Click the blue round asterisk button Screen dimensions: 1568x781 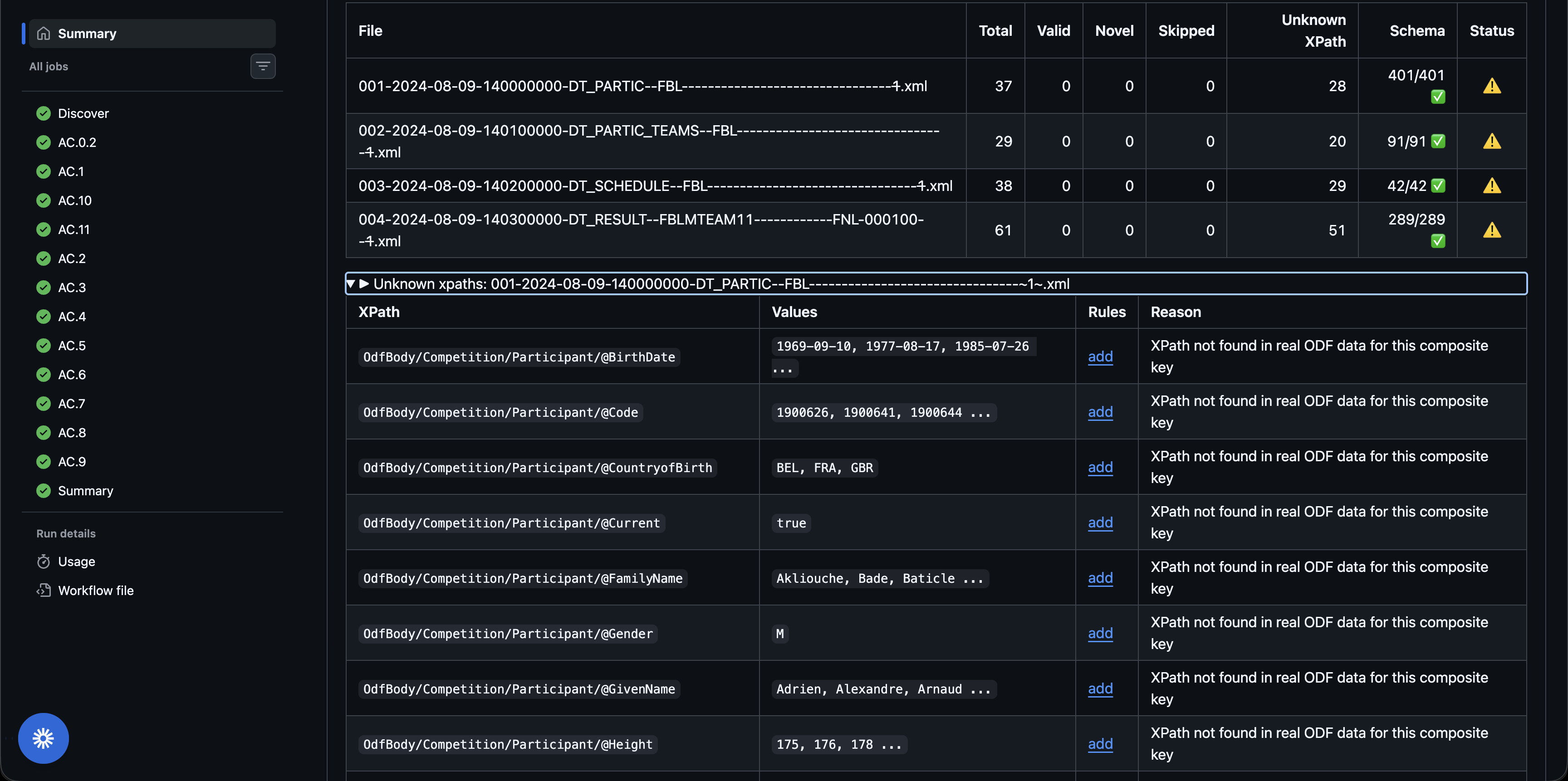pyautogui.click(x=43, y=738)
